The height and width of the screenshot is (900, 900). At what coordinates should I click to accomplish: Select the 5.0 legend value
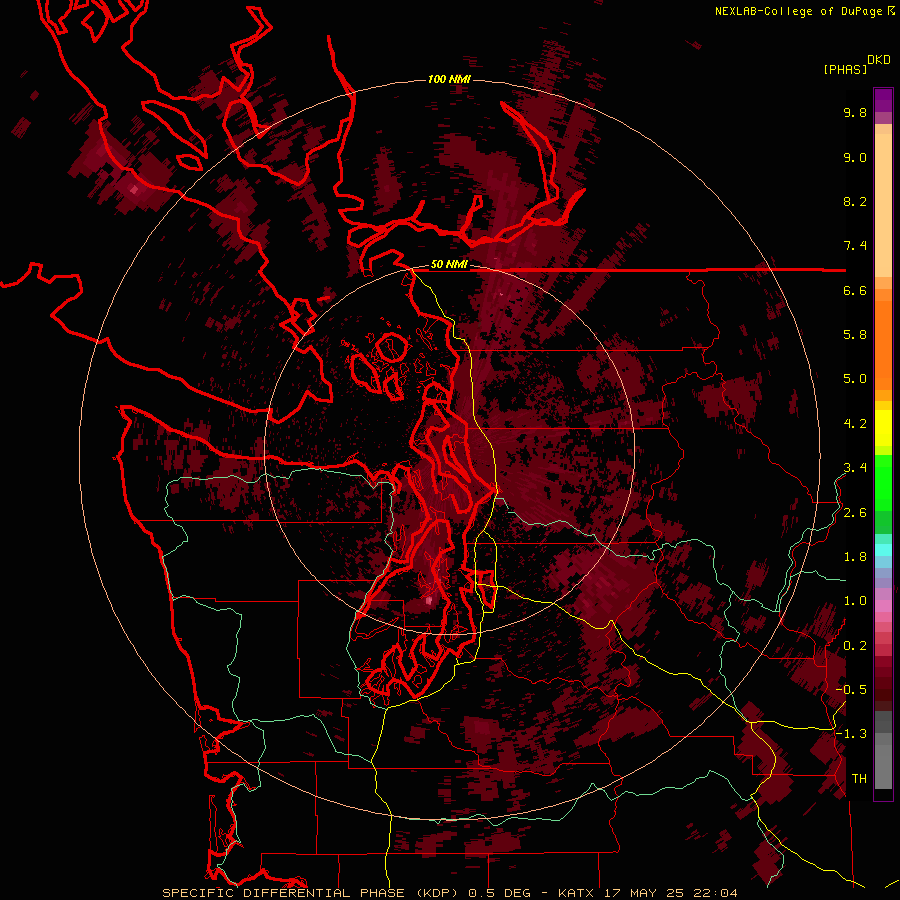[x=855, y=379]
